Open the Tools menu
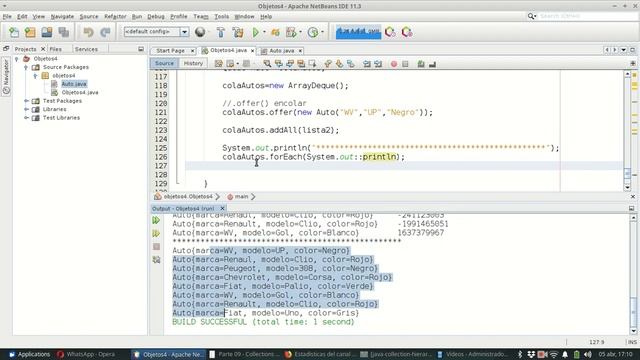Screen dimensions: 640x360 click(221, 16)
